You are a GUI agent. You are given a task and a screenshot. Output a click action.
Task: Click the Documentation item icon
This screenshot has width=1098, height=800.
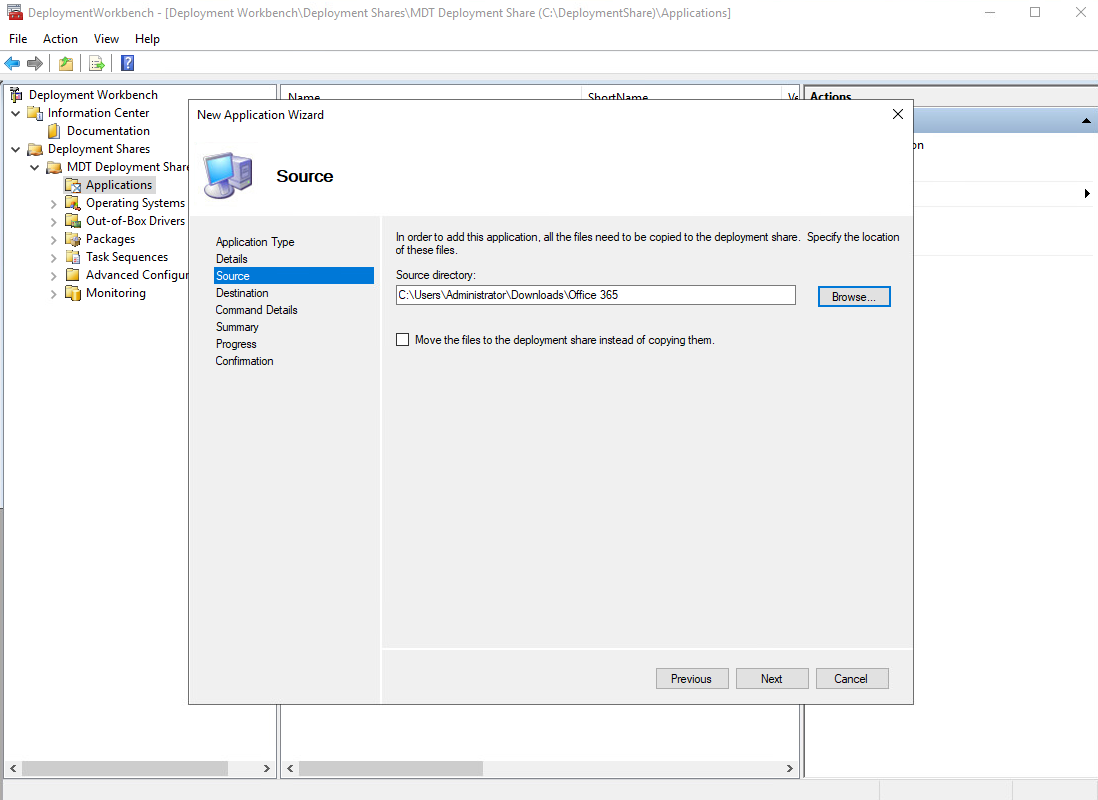[x=54, y=131]
